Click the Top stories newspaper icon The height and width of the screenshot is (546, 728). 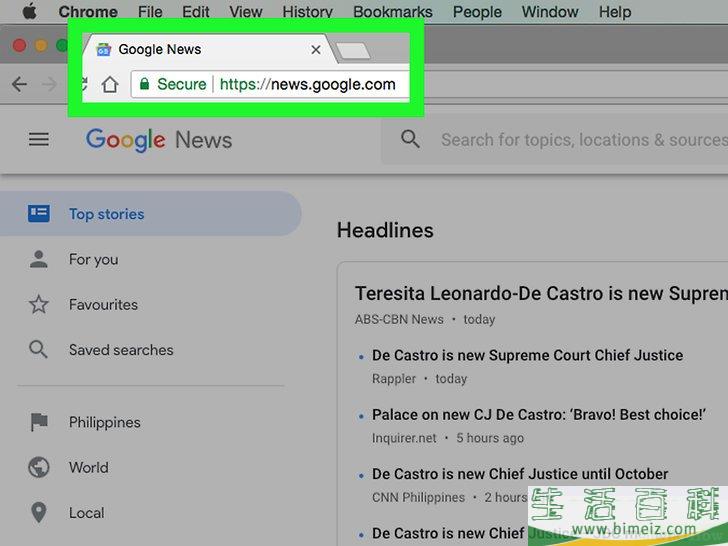pos(39,214)
